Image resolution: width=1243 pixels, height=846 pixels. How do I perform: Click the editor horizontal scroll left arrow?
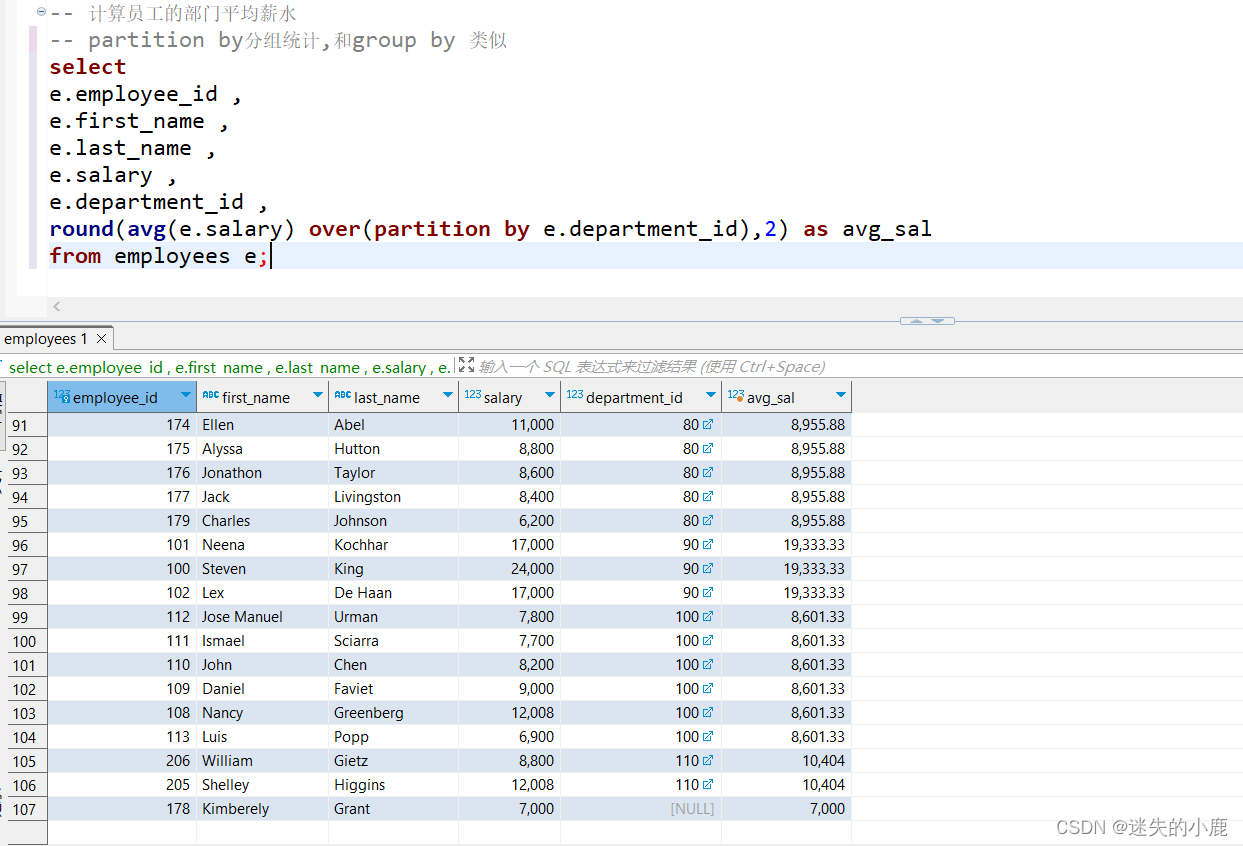[x=57, y=307]
